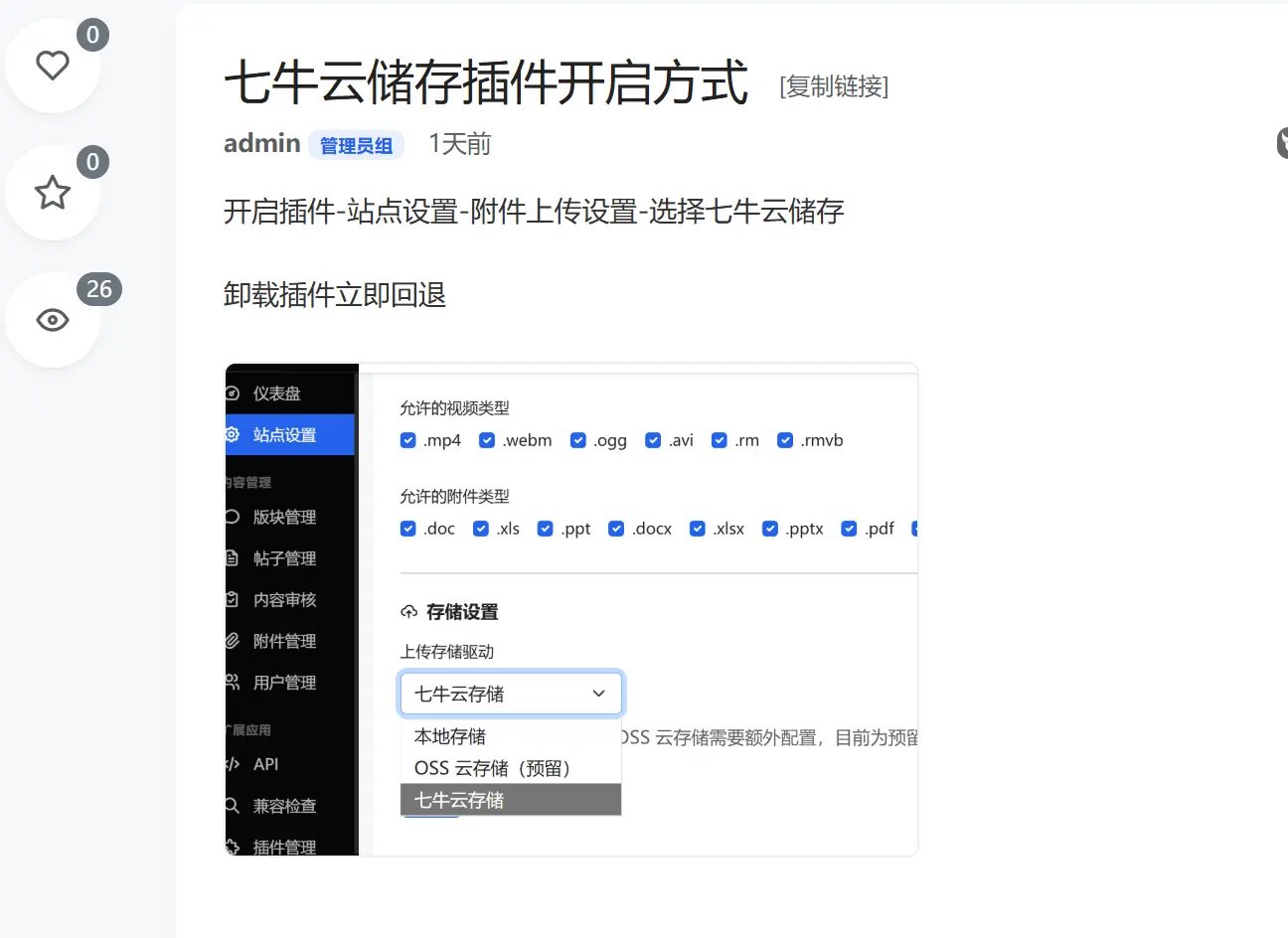The height and width of the screenshot is (938, 1288).
Task: Select 本地存储 from the dropdown list
Action: click(x=511, y=736)
